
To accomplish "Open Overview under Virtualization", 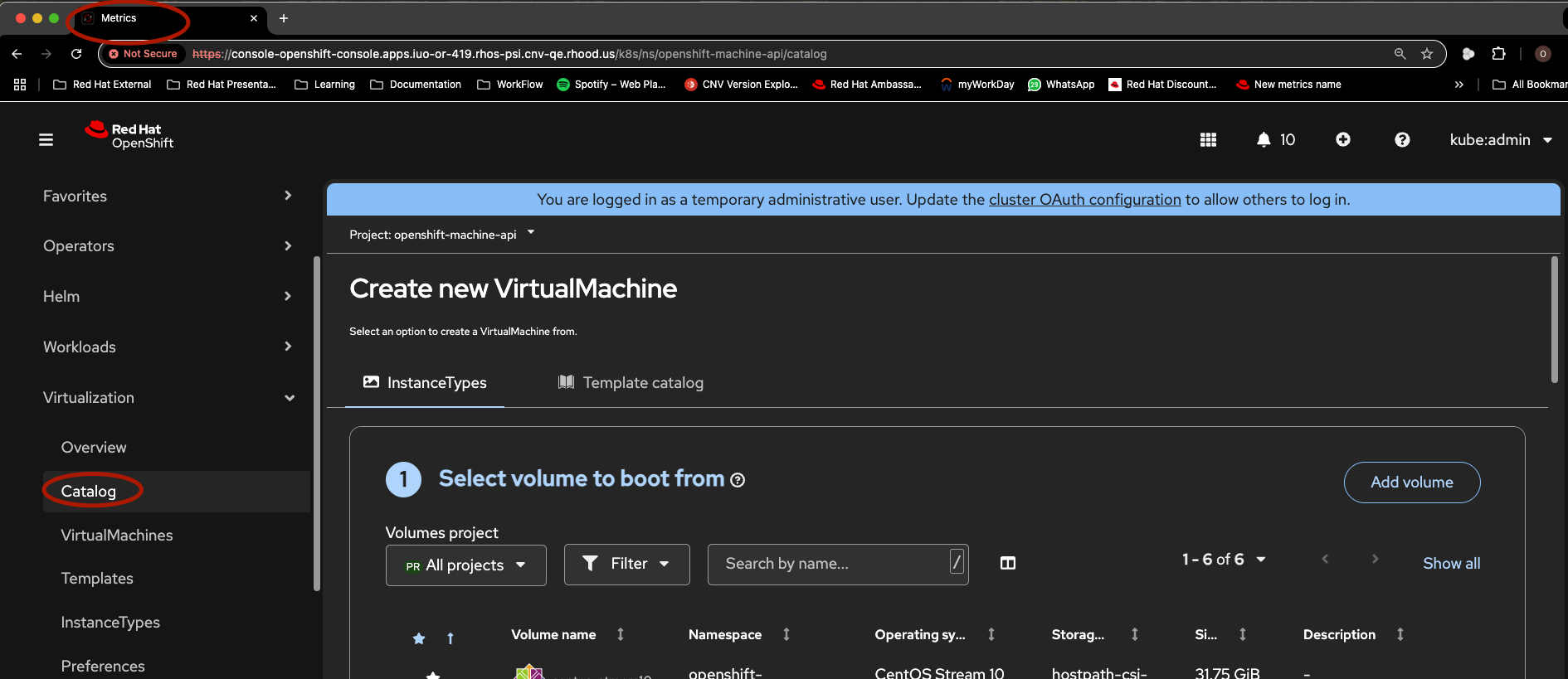I will point(94,448).
